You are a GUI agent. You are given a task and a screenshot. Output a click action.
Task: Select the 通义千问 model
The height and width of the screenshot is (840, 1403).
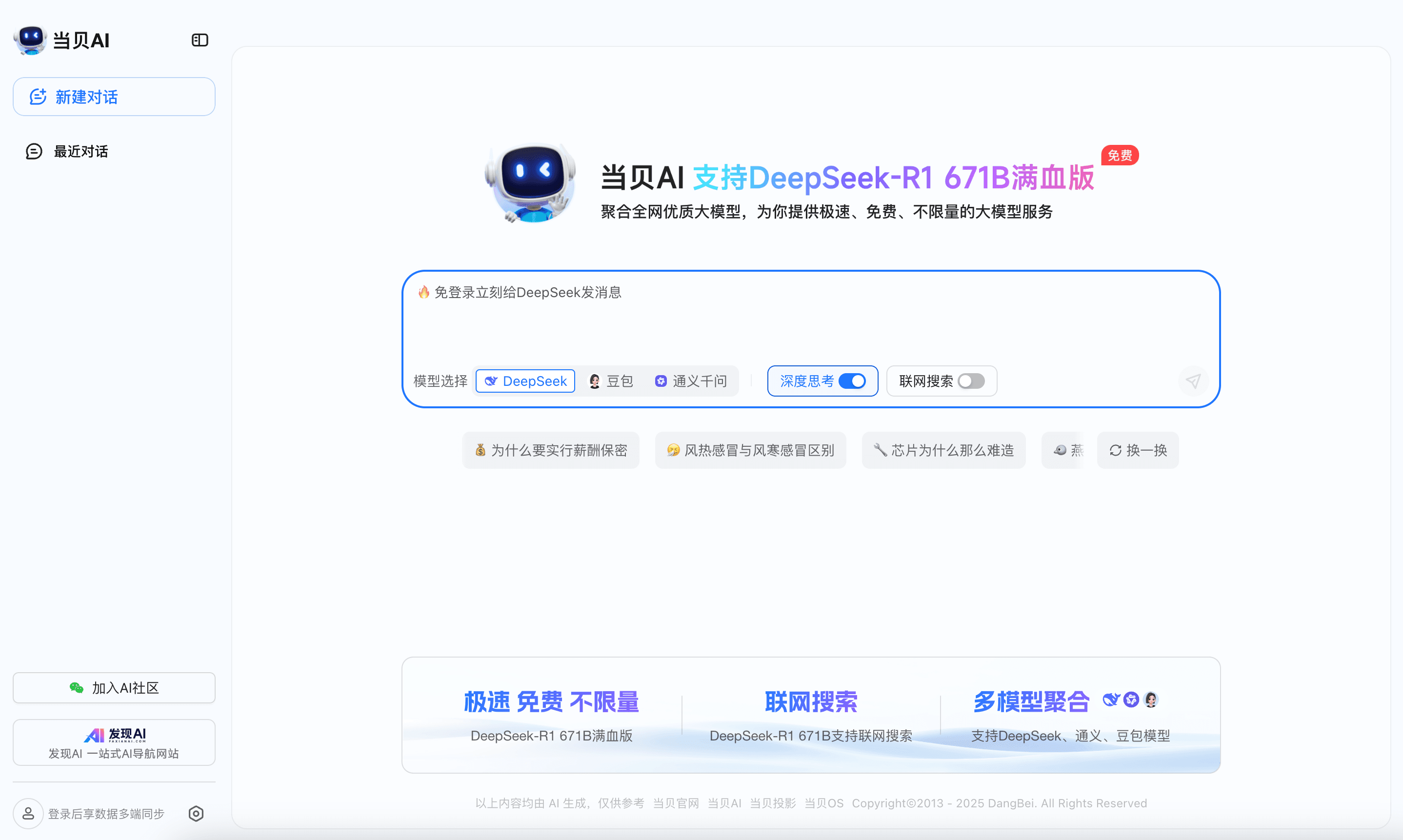pos(690,381)
